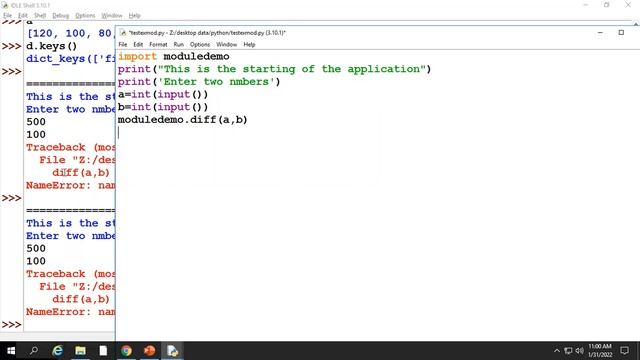The width and height of the screenshot is (640, 360).
Task: Open Edit menu in testexmod.py editor
Action: (x=138, y=44)
